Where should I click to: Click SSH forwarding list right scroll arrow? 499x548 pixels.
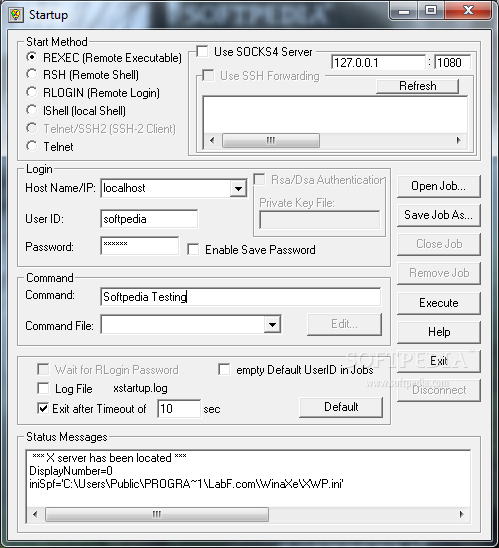click(x=459, y=140)
